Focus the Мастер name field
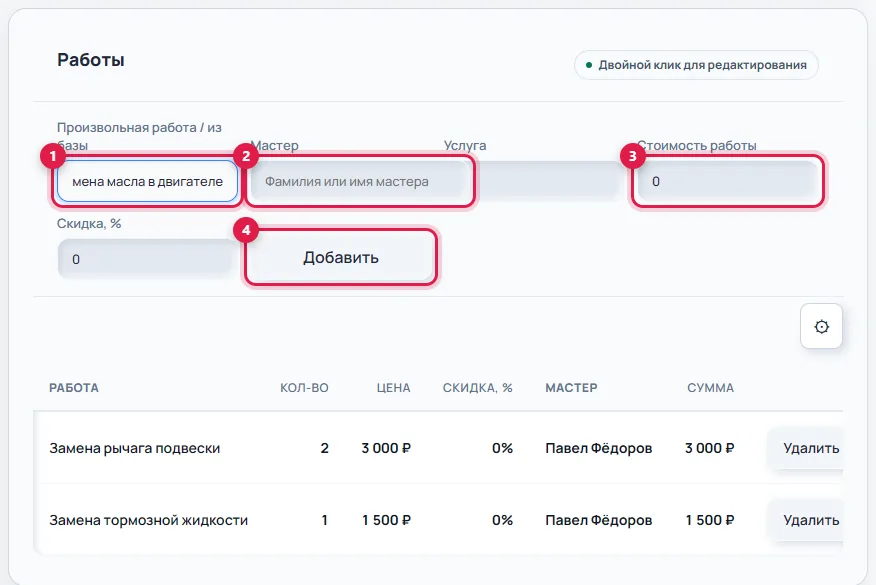This screenshot has height=585, width=876. pos(360,181)
